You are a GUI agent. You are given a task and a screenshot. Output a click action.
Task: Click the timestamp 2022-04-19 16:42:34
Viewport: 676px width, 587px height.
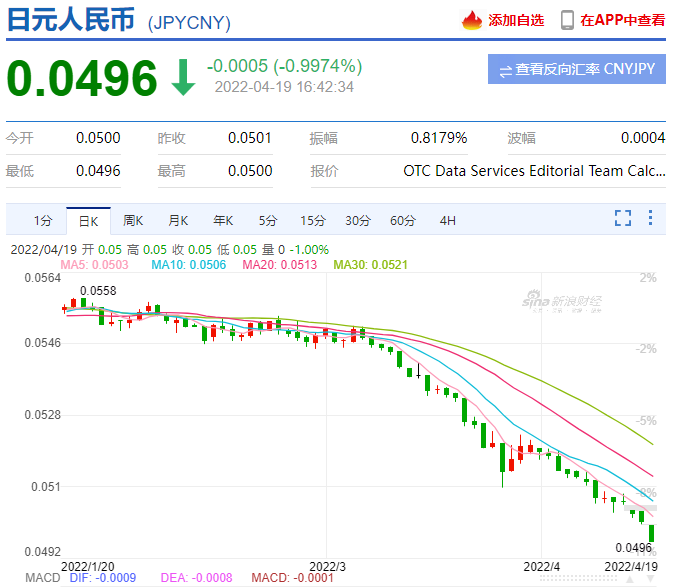[284, 87]
